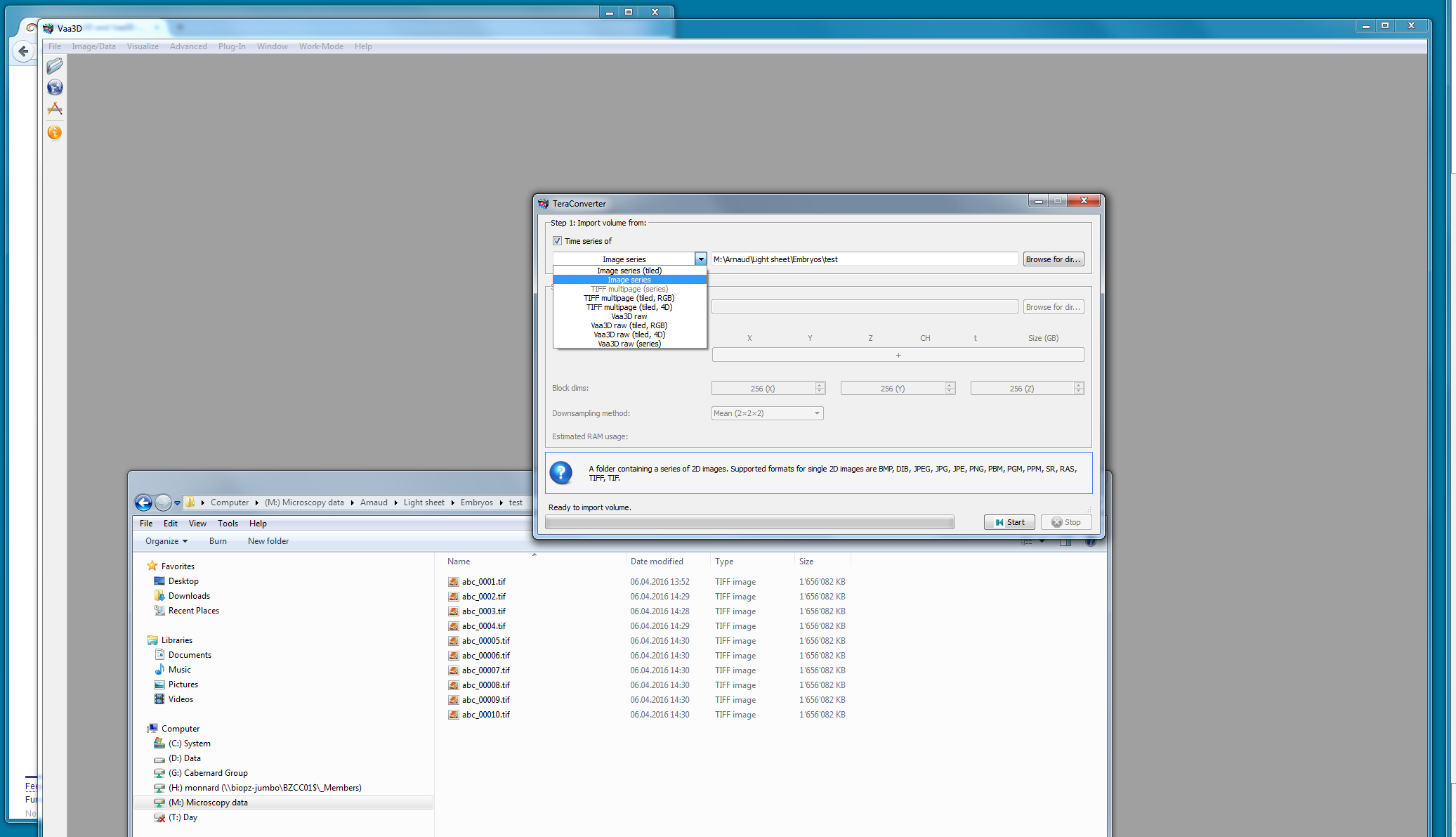Select the Desktop item under Favorites
This screenshot has height=837, width=1456.
pyautogui.click(x=183, y=581)
